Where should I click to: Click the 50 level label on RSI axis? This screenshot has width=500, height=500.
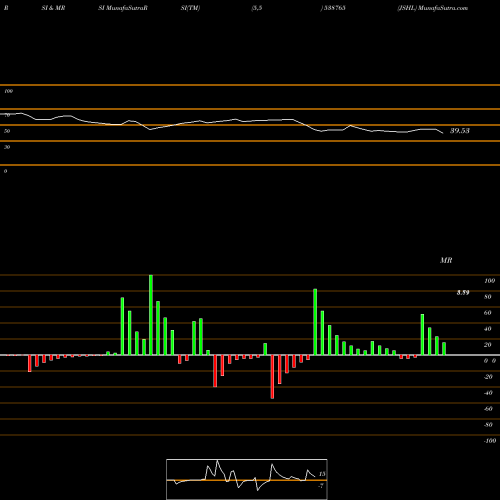[x=7, y=131]
